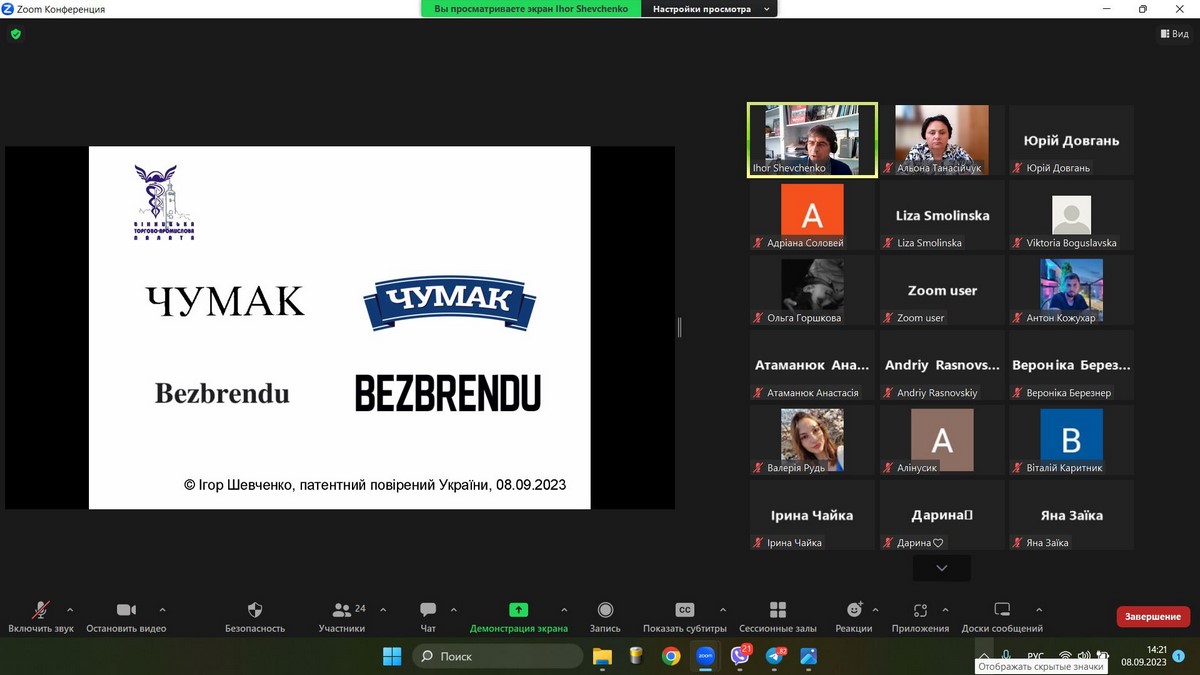This screenshot has height=675, width=1200.
Task: Open Reactions (Реакции) smiley icon
Action: 854,610
